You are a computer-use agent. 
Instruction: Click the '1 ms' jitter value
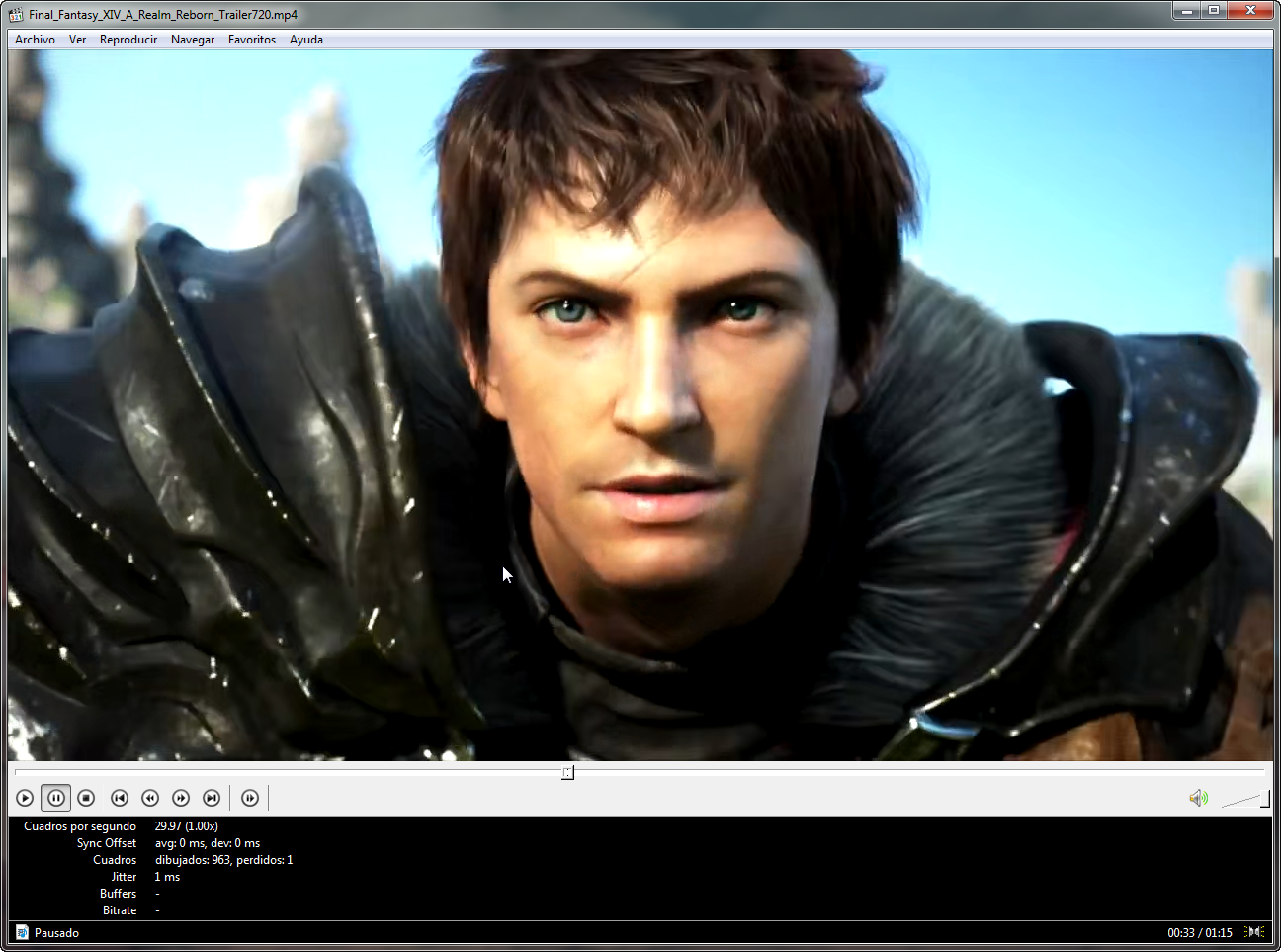coord(167,877)
